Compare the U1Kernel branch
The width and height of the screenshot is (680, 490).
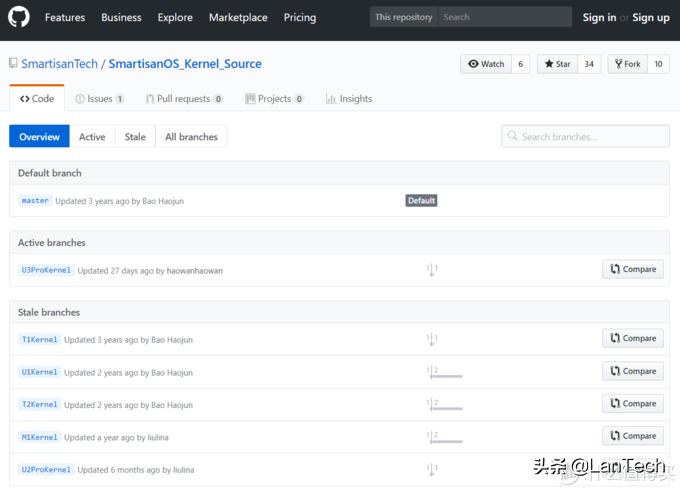click(x=633, y=371)
